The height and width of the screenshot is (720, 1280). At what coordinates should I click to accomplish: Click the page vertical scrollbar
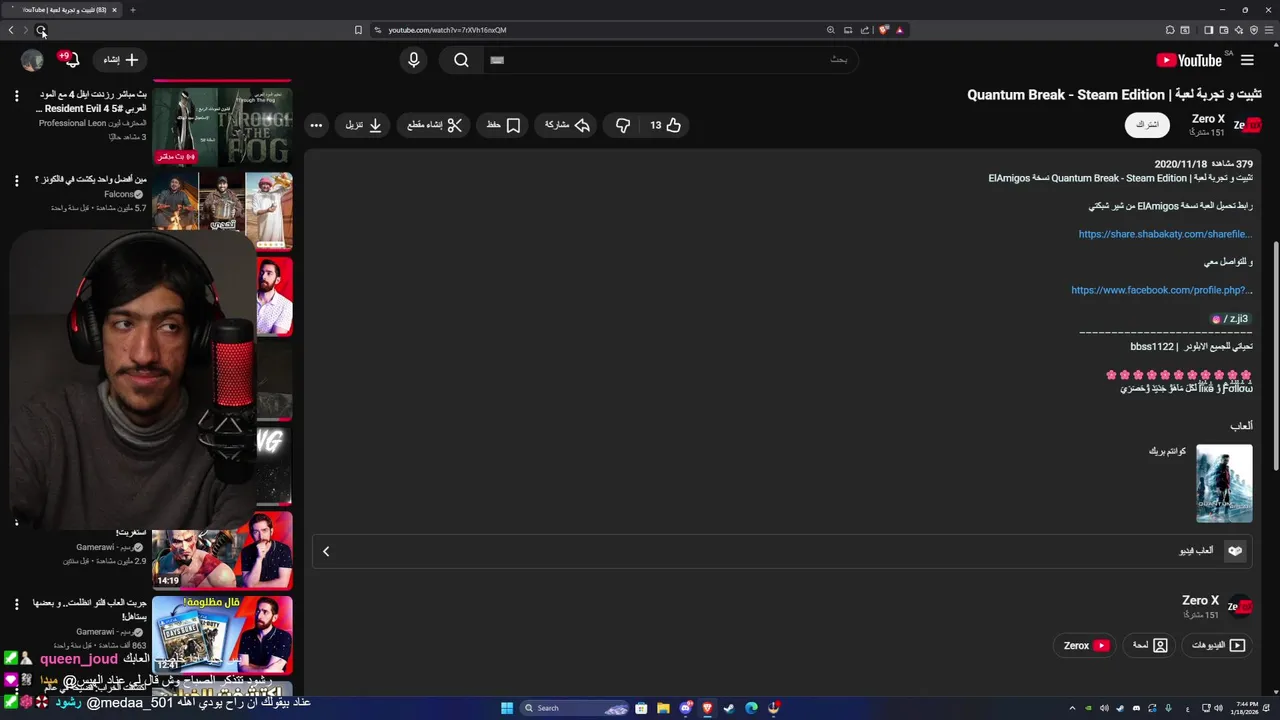[x=1276, y=355]
